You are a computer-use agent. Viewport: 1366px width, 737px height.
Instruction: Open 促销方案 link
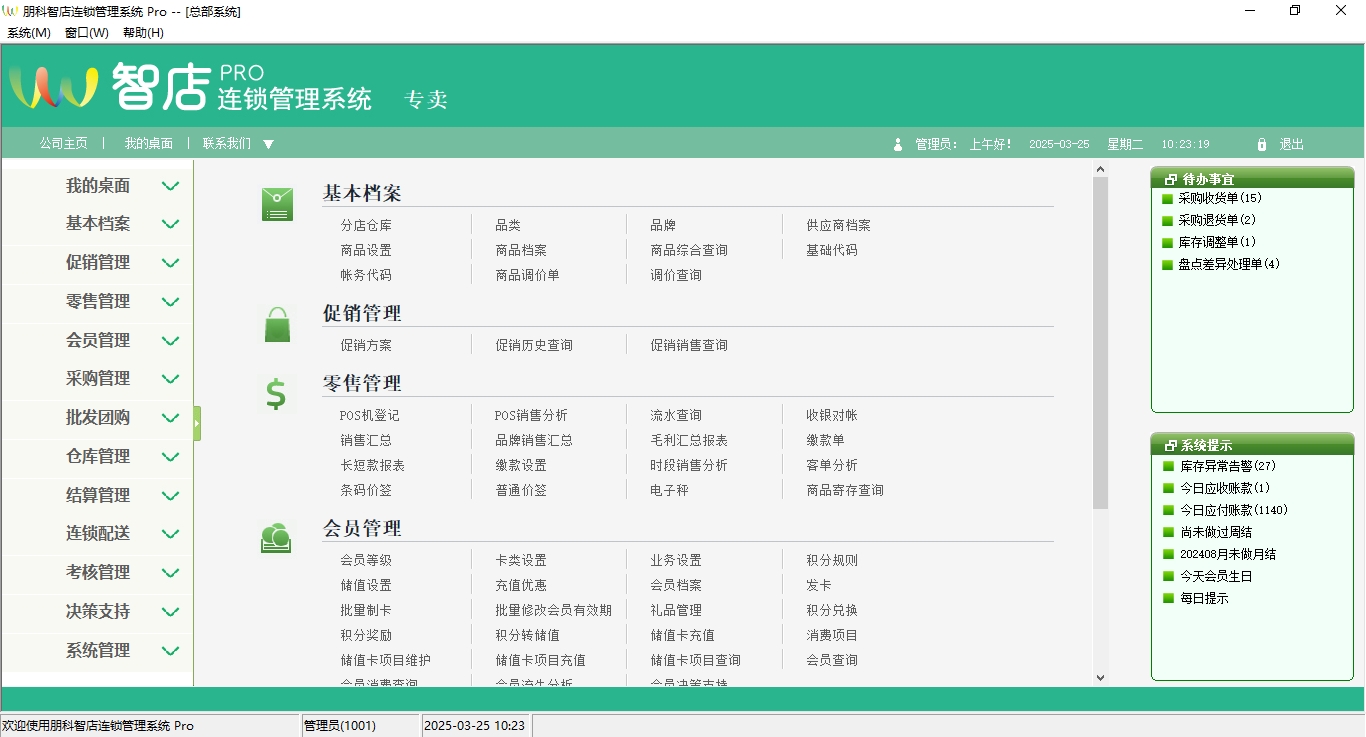point(366,345)
